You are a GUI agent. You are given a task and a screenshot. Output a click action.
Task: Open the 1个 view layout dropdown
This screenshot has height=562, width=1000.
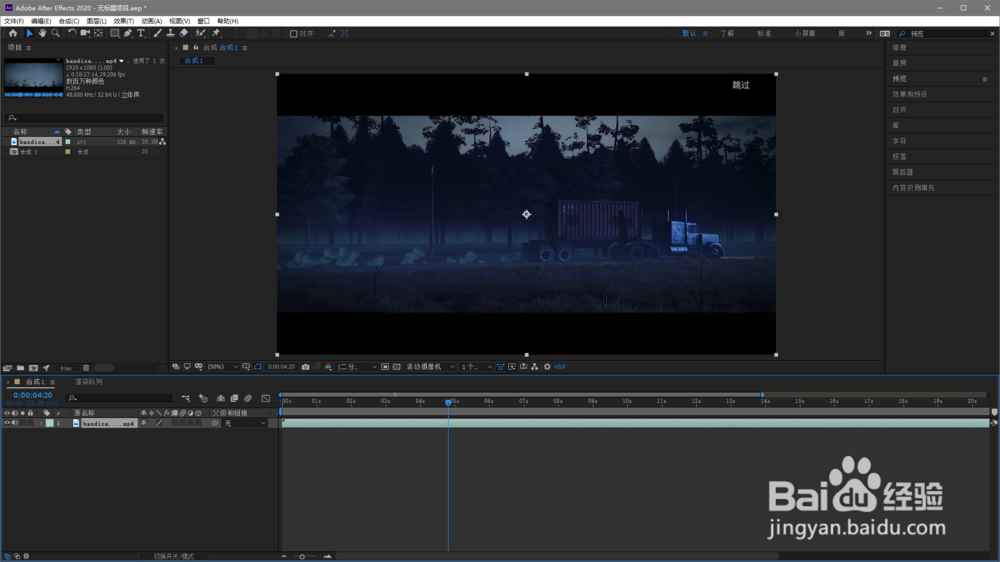pos(476,367)
